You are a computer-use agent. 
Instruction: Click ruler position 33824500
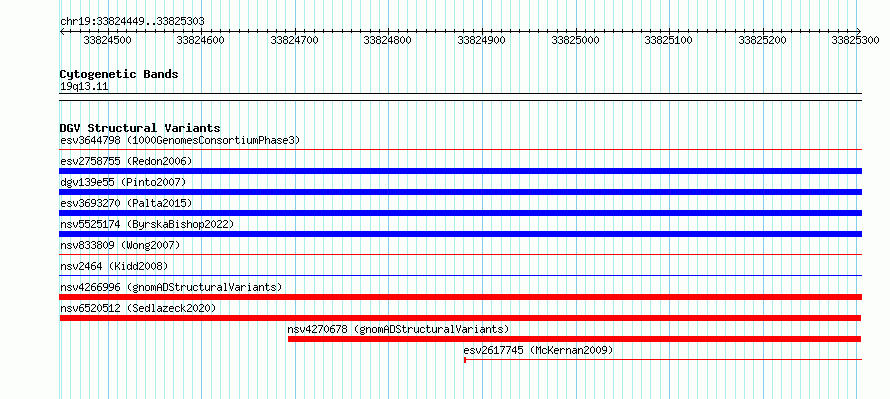point(107,40)
